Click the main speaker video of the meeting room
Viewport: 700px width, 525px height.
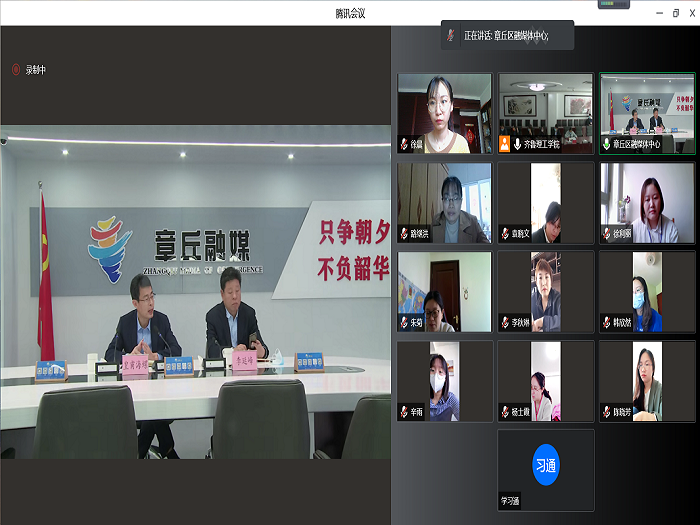pos(195,290)
